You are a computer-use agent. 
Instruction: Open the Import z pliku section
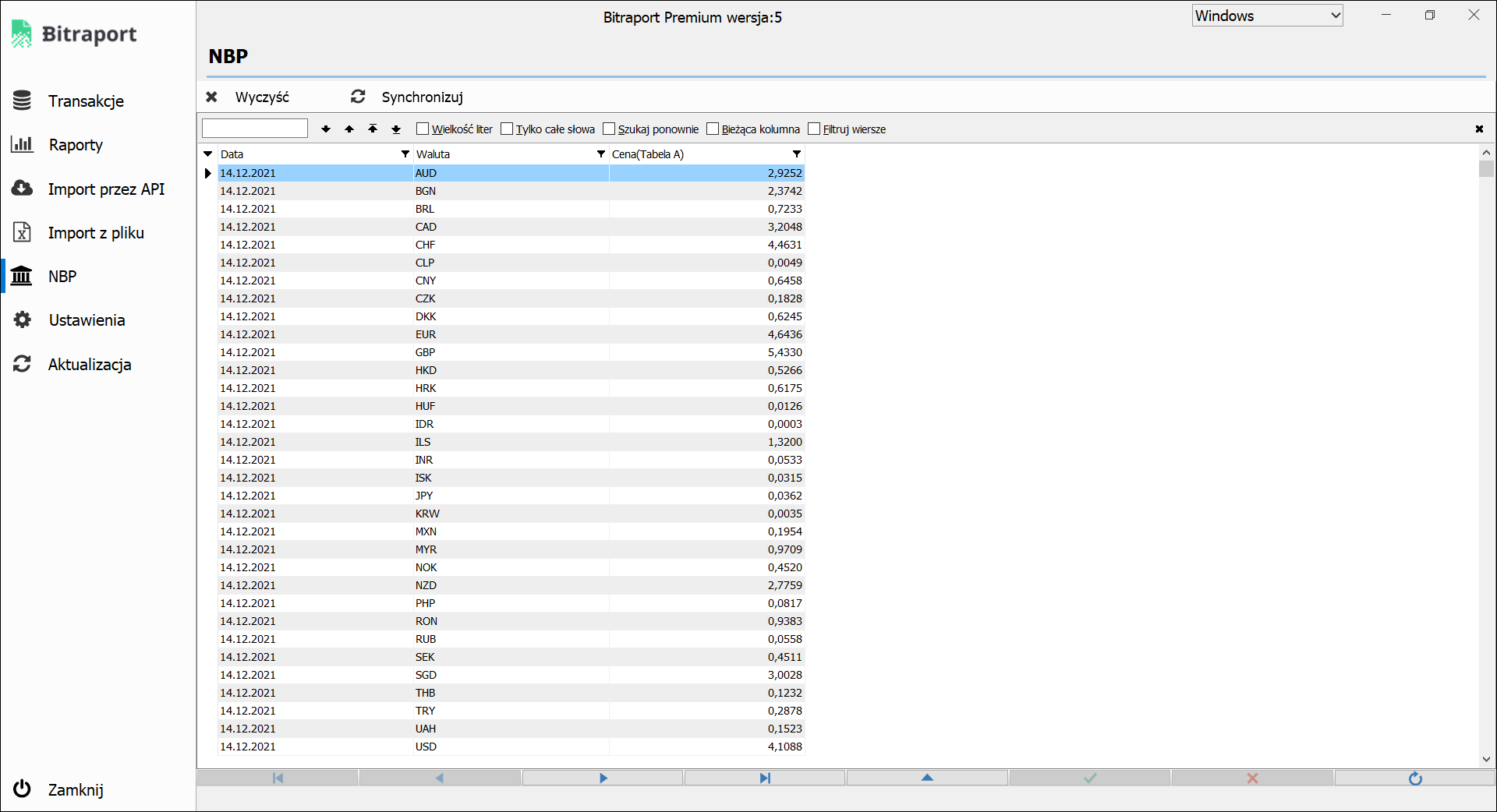[96, 233]
